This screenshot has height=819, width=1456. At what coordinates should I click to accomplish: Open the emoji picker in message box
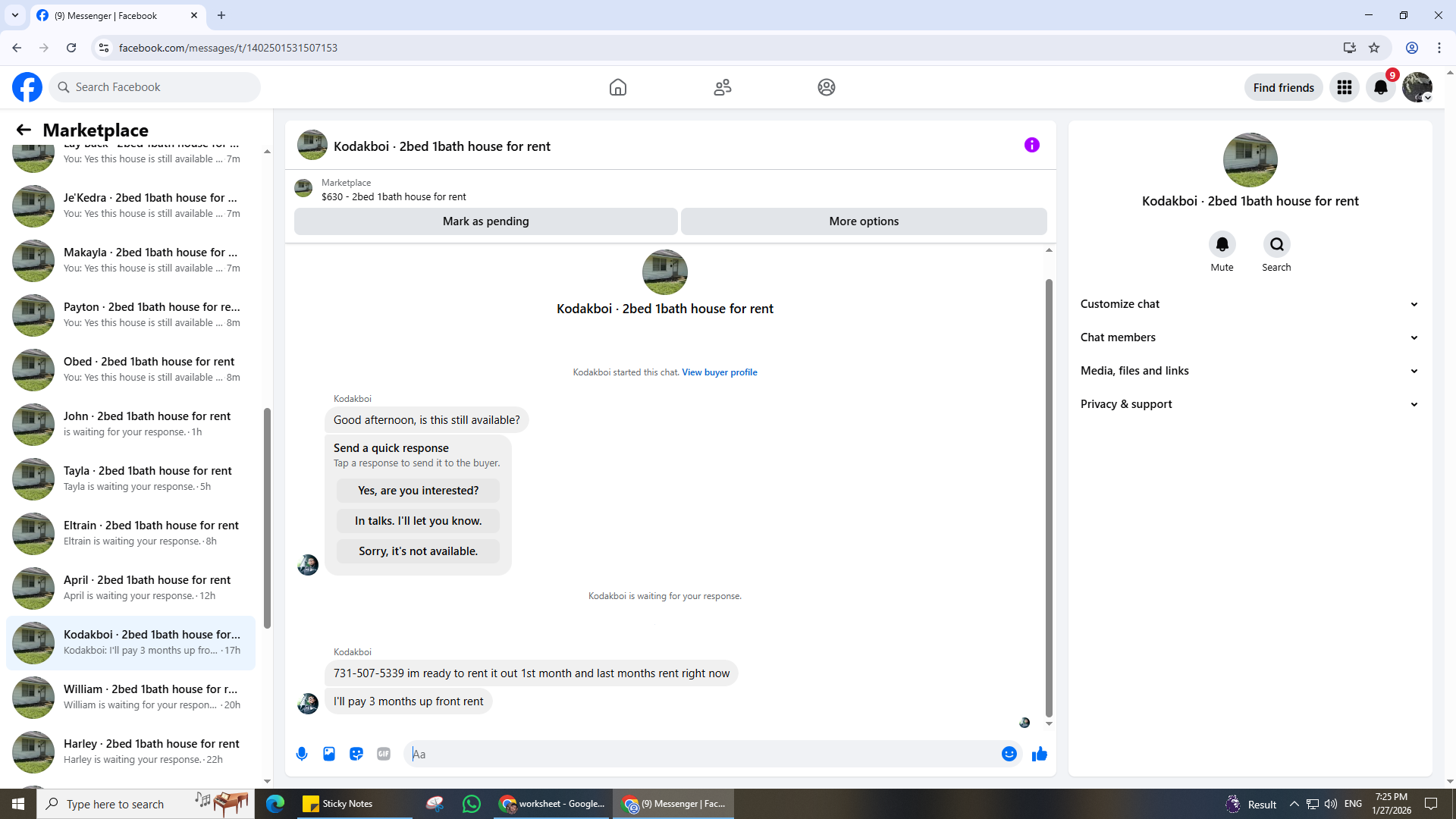click(x=1009, y=754)
